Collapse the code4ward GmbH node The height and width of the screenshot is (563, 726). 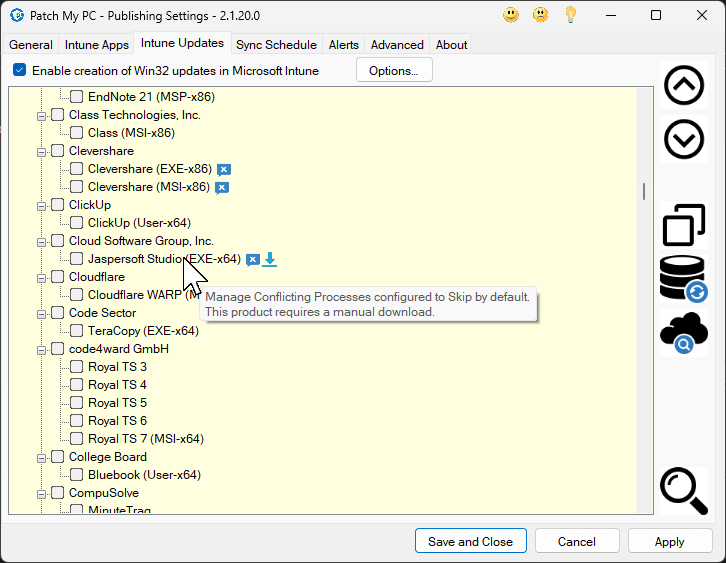pos(41,350)
